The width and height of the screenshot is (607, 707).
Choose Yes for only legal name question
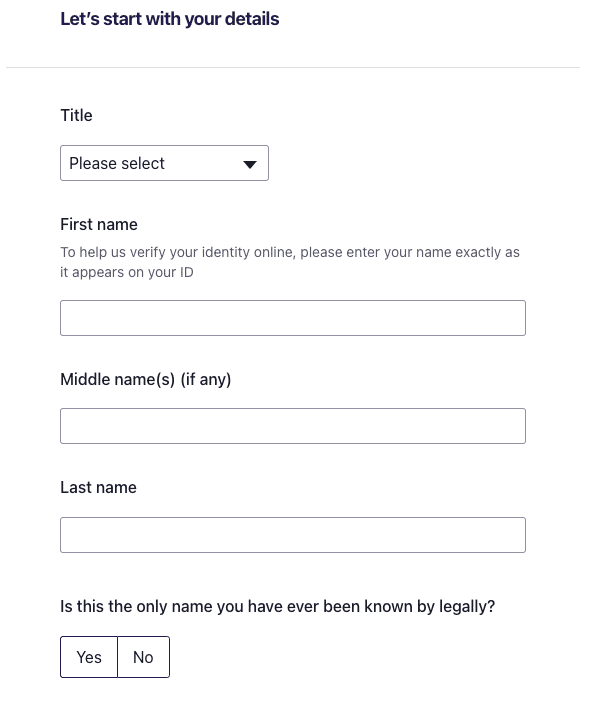89,657
